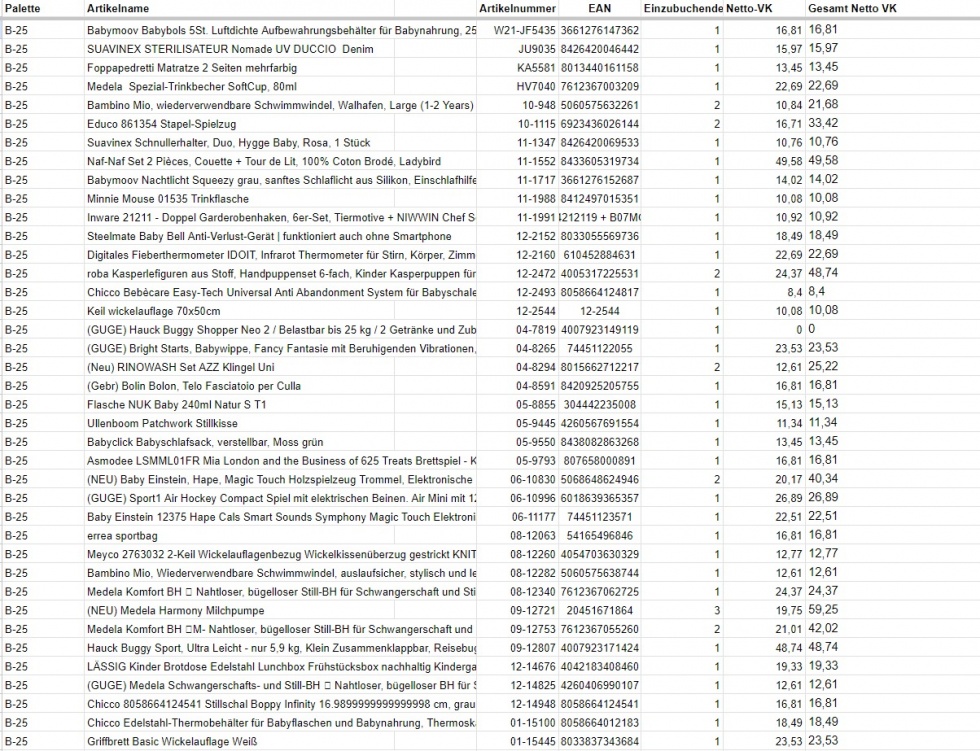This screenshot has width=980, height=751.
Task: Click article number HV7040
Action: click(536, 86)
